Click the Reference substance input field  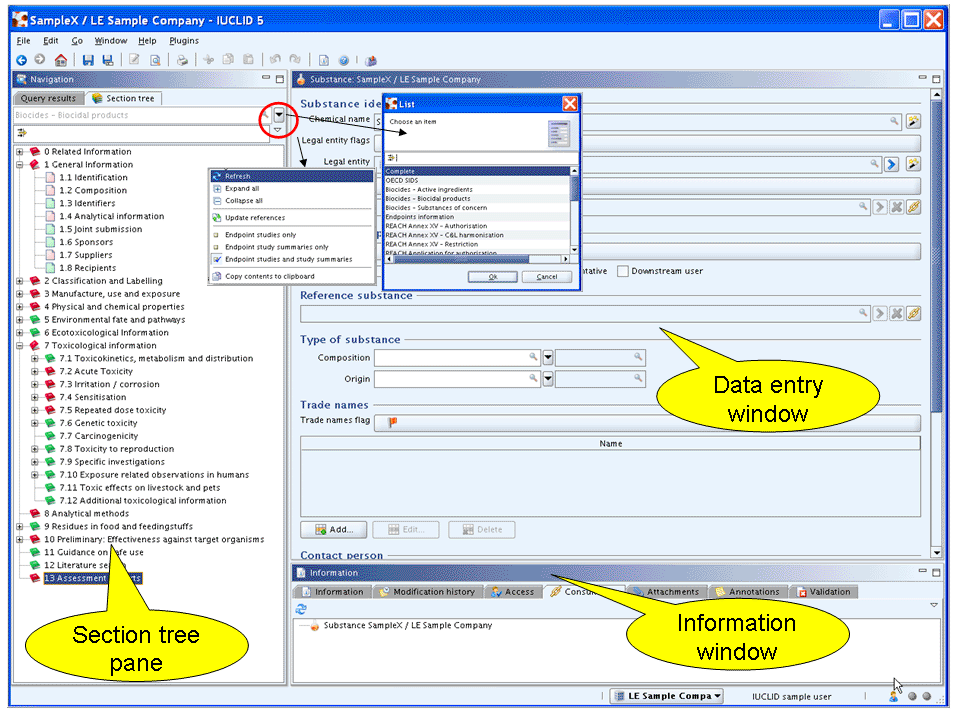(585, 314)
